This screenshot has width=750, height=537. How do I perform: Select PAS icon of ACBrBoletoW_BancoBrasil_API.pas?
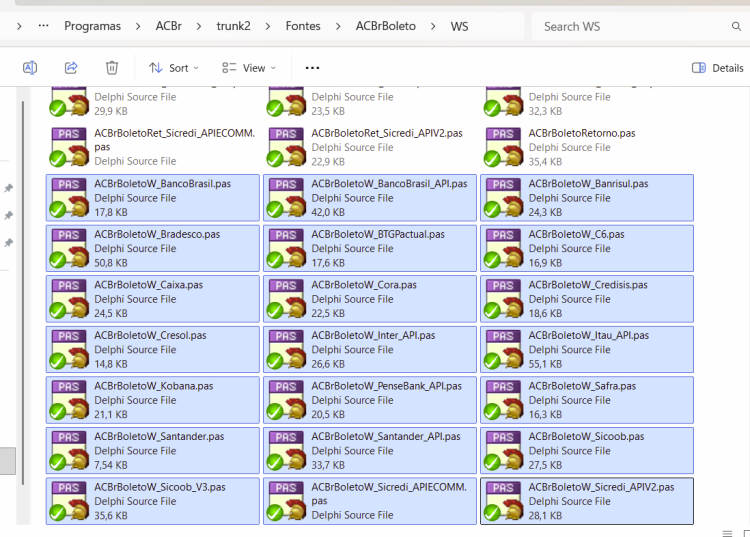tap(287, 198)
